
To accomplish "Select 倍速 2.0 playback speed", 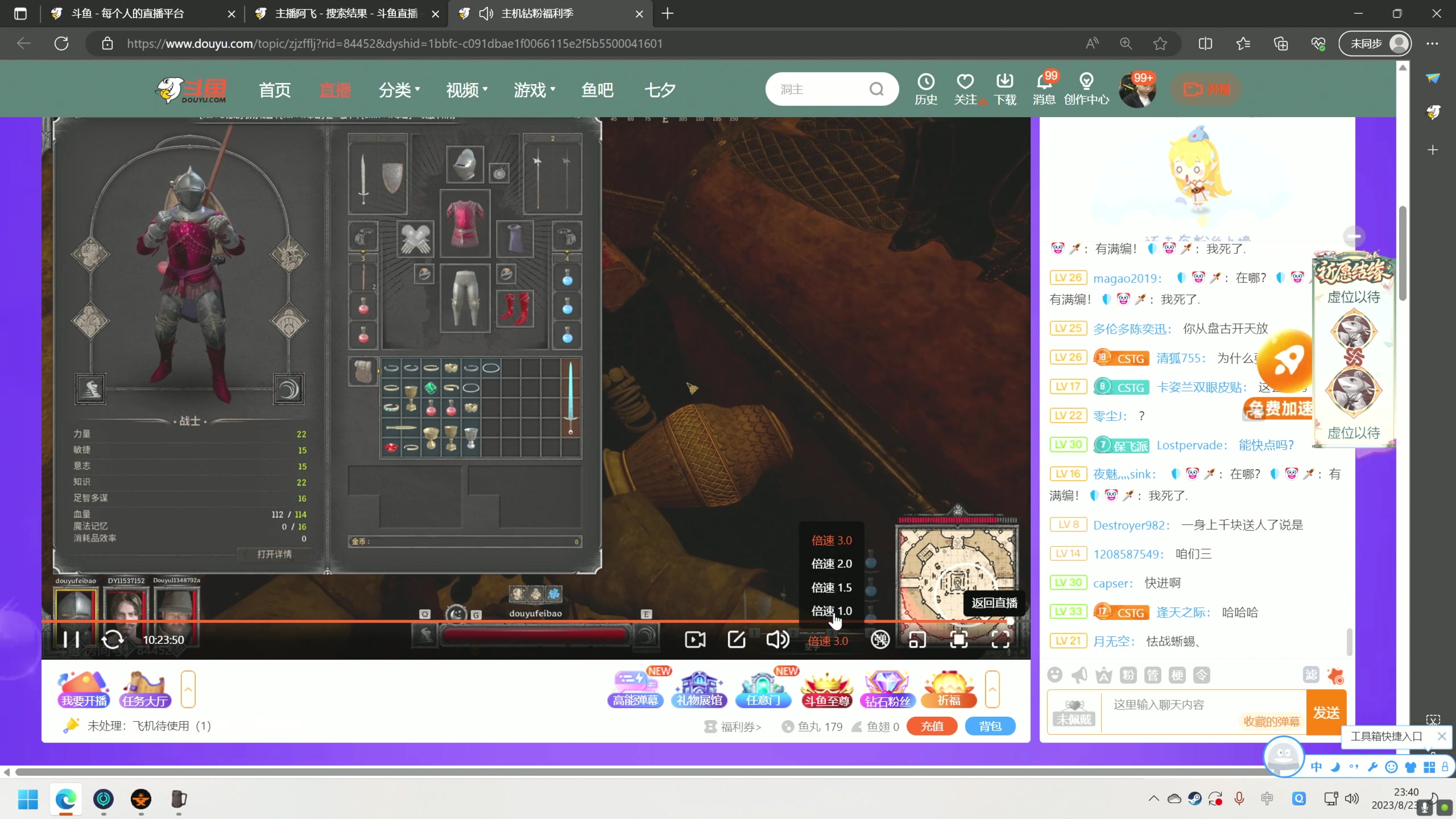I will pyautogui.click(x=832, y=564).
